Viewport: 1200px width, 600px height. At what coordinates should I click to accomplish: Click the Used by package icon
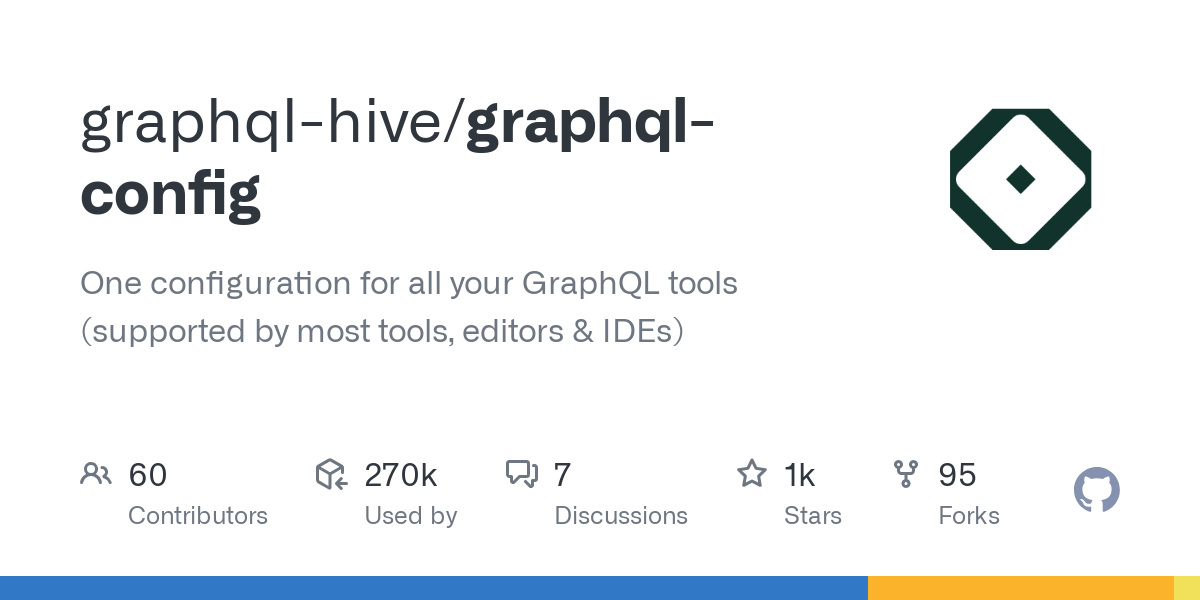(x=331, y=474)
